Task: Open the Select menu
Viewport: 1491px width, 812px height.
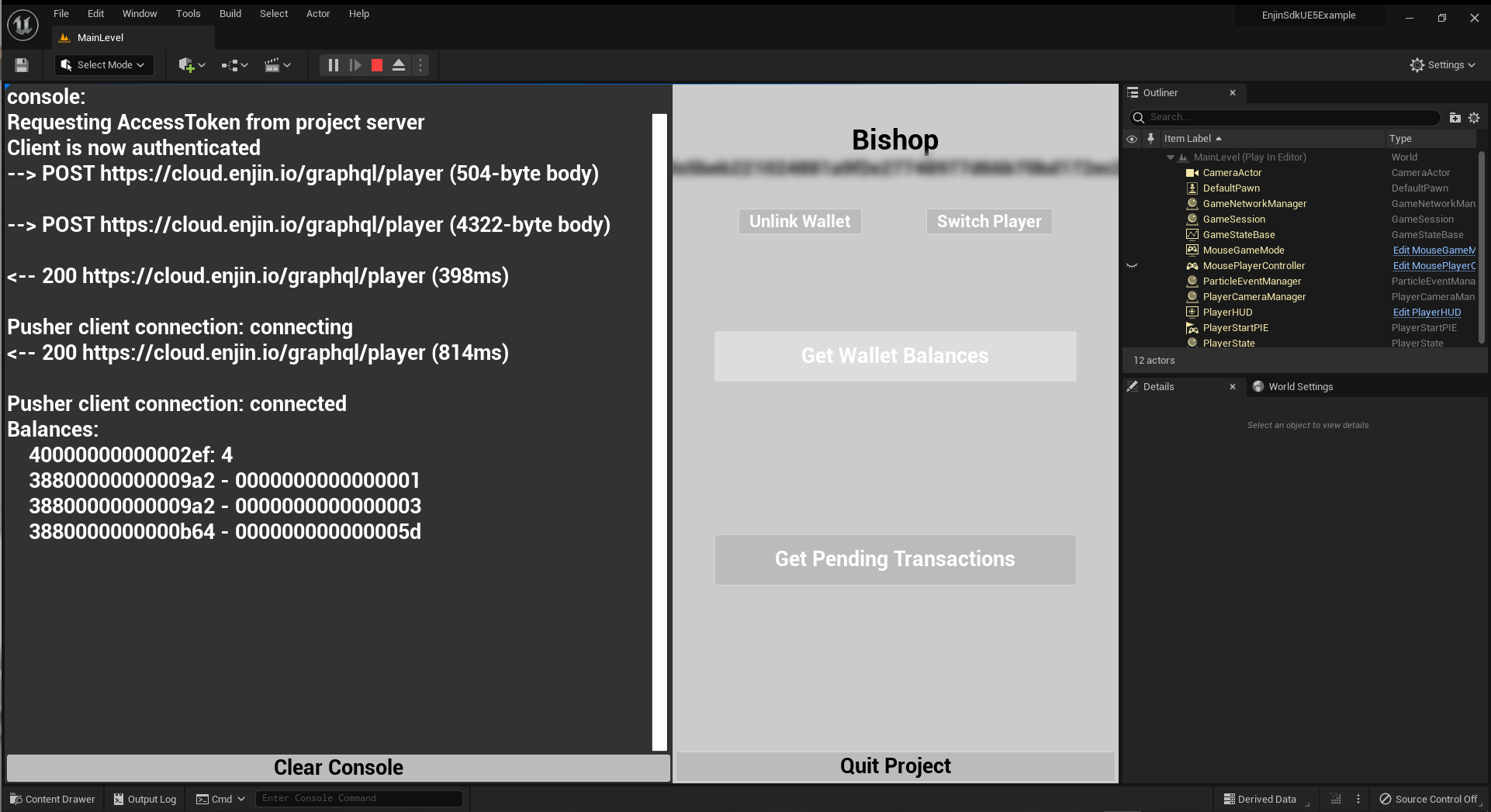Action: point(274,14)
